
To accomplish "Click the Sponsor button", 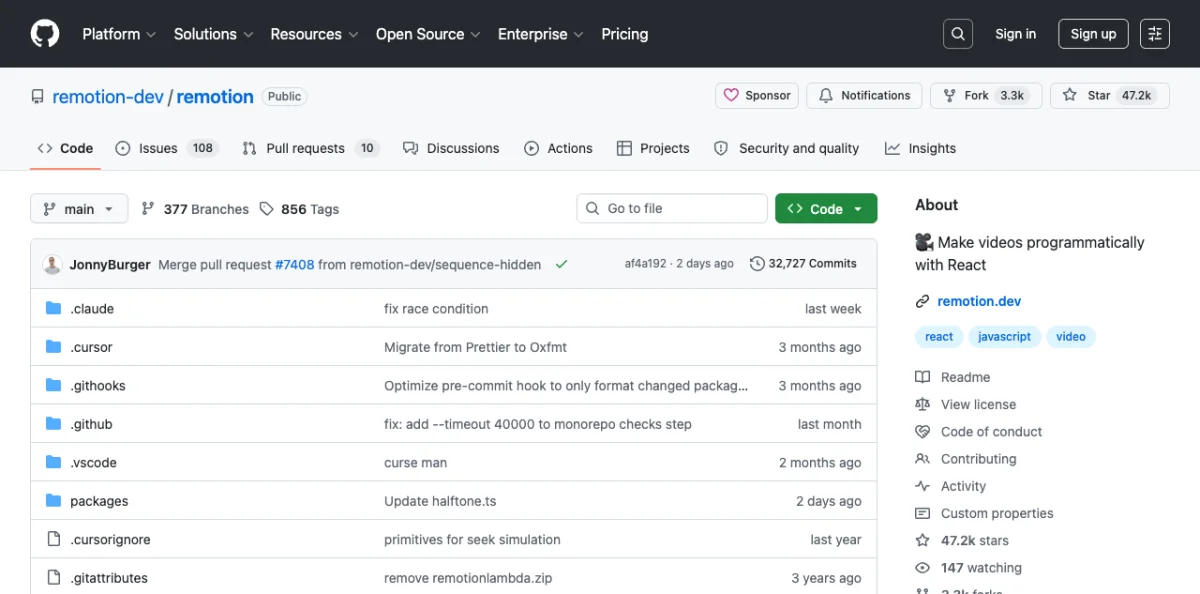I will point(757,96).
